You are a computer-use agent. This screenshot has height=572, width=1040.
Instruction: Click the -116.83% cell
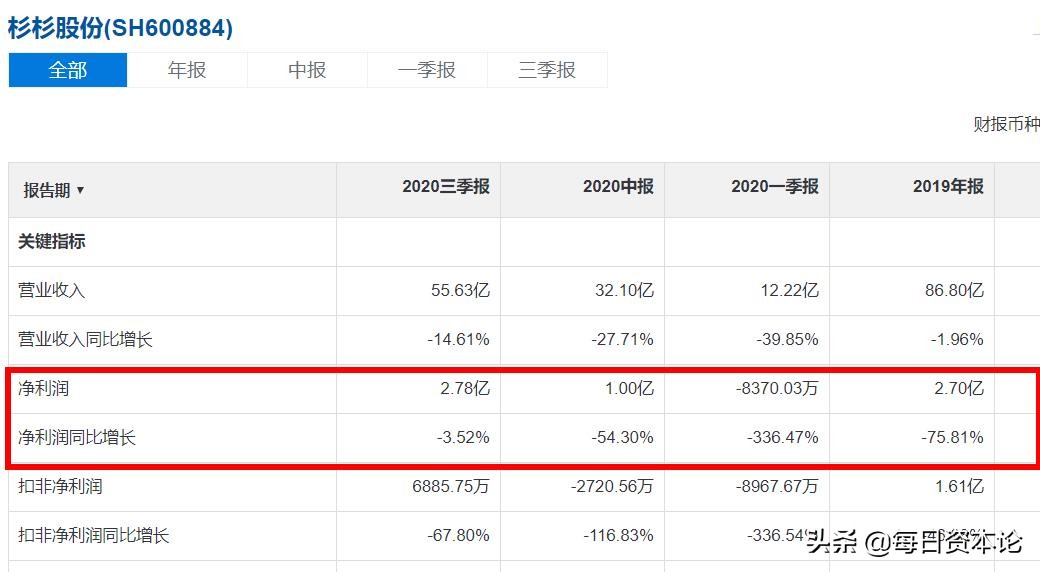coord(618,536)
